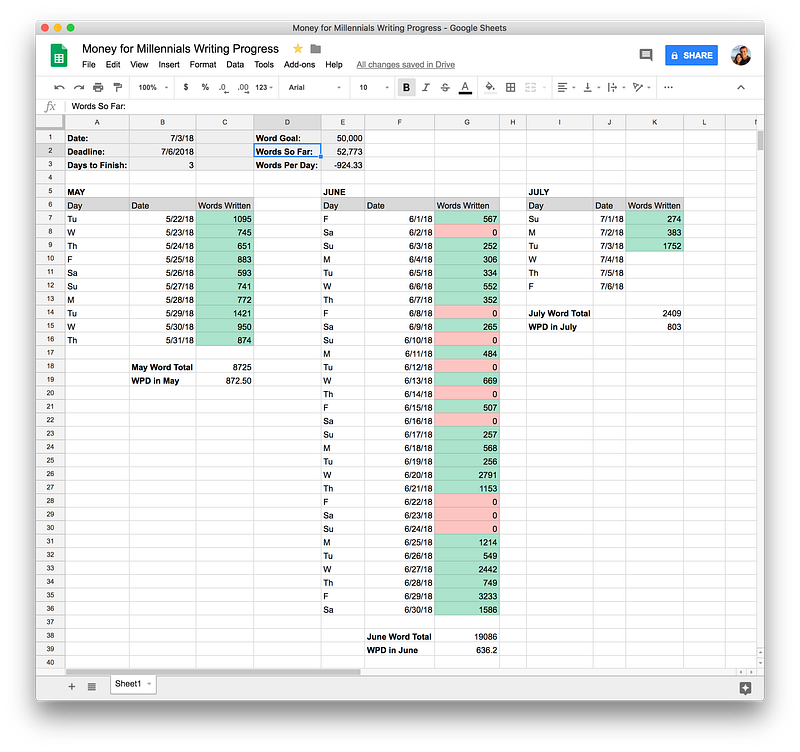The width and height of the screenshot is (800, 752).
Task: Select the 'WPD in July' cell
Action: (560, 327)
